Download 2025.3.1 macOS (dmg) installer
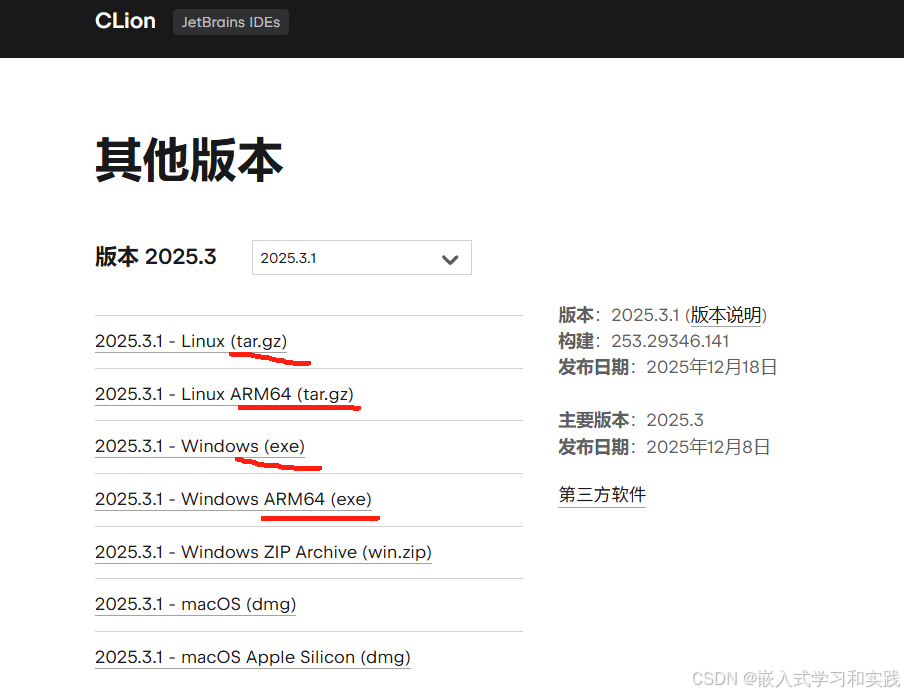 (x=195, y=604)
